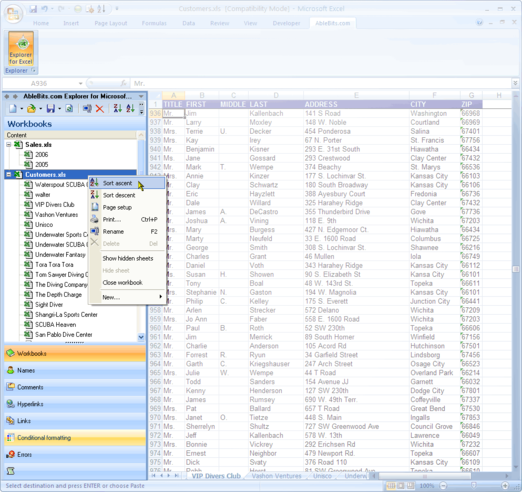
Task: Open the Errors pane in Explorer
Action: coord(75,454)
